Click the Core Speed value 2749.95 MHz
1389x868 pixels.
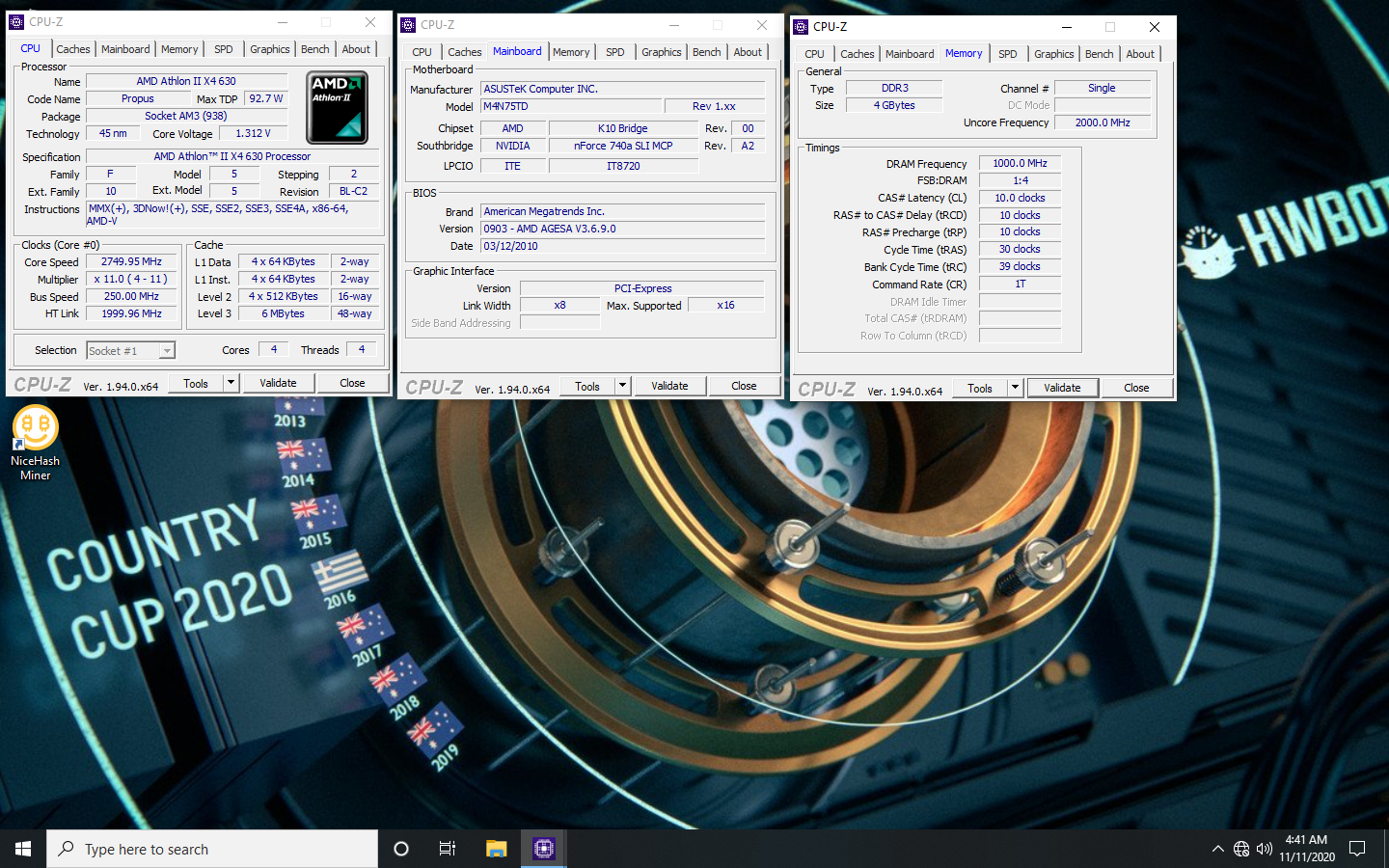[x=131, y=261]
